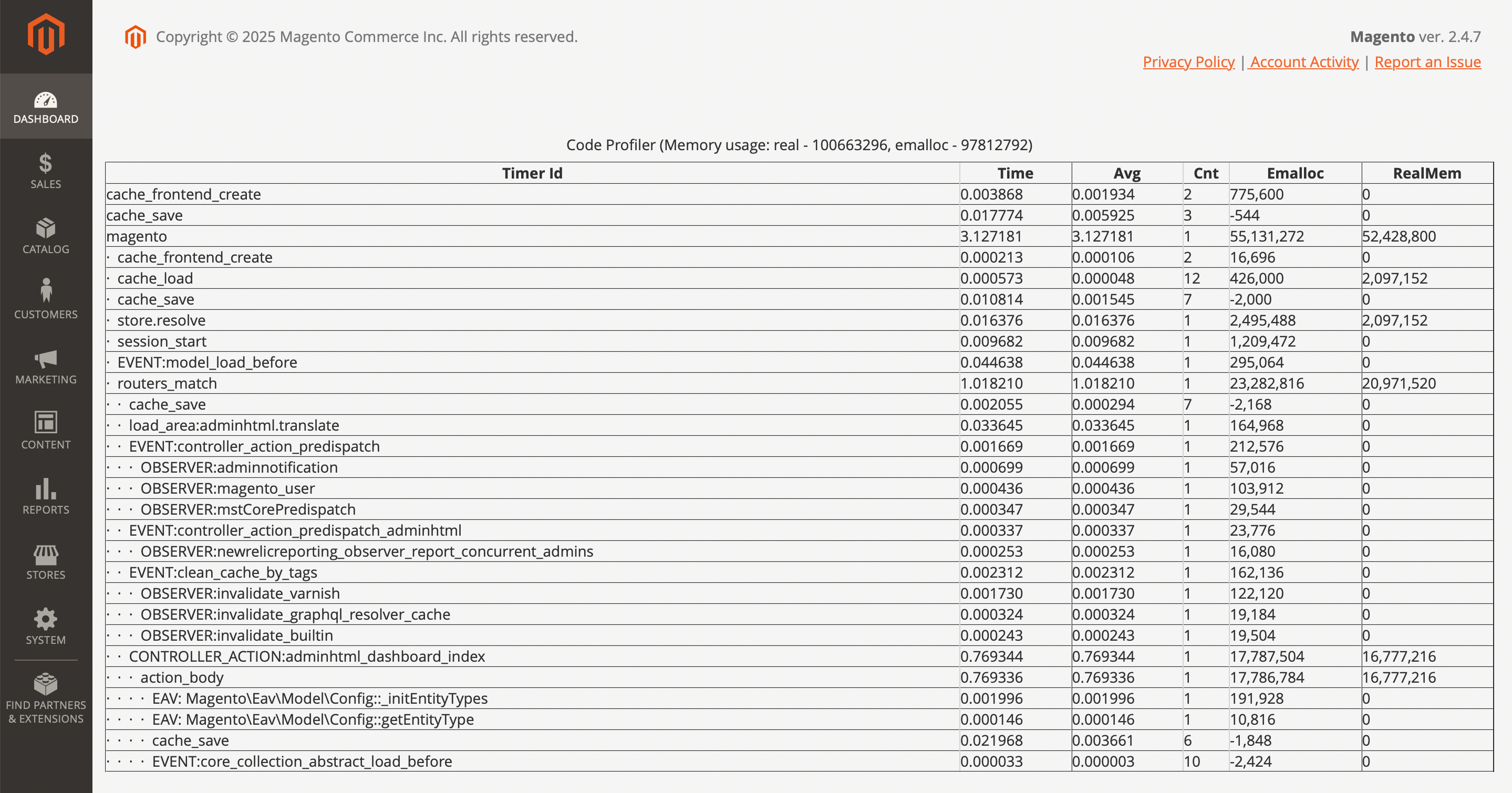1512x793 pixels.
Task: Click 'EVENT:model_load_before' timer row
Action: click(800, 362)
